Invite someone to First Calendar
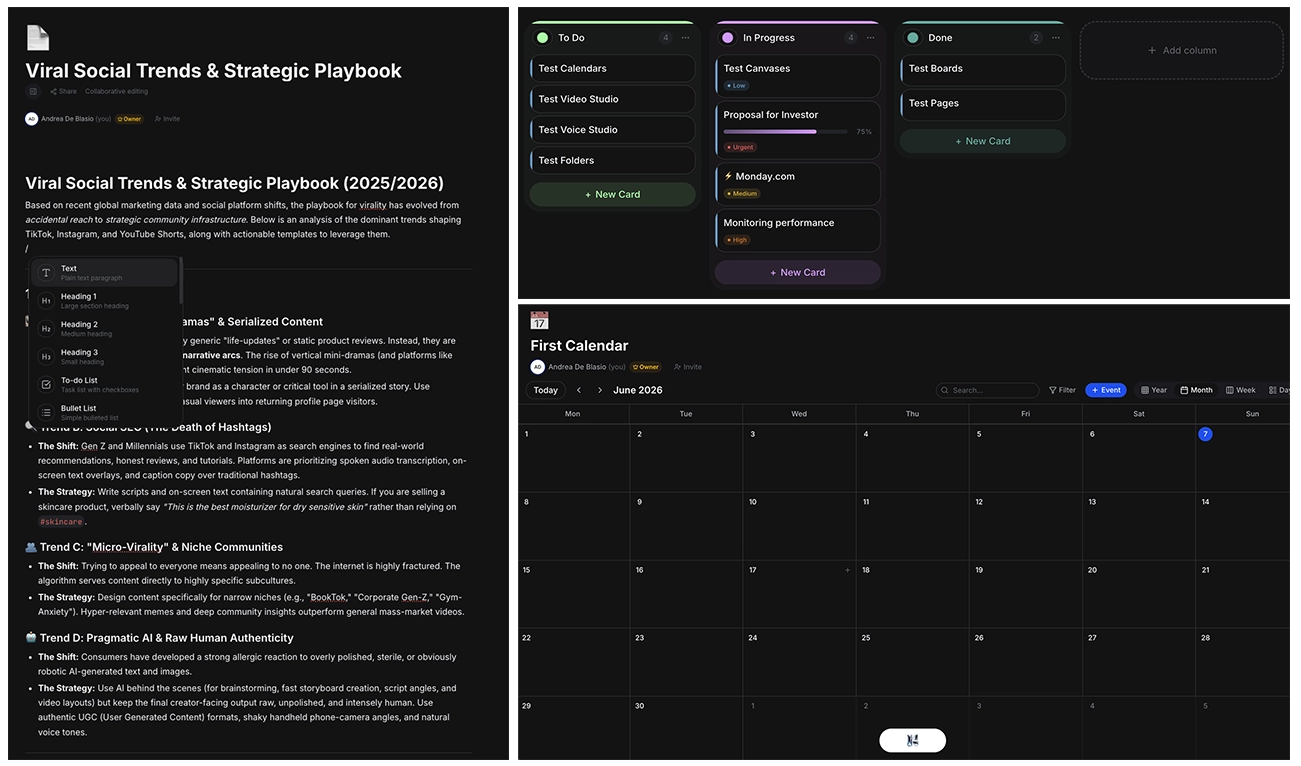 tap(688, 367)
